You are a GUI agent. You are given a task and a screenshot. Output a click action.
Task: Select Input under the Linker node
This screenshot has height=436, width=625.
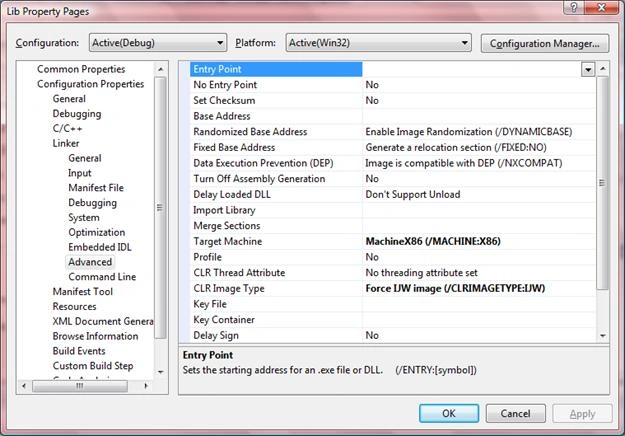(79, 173)
